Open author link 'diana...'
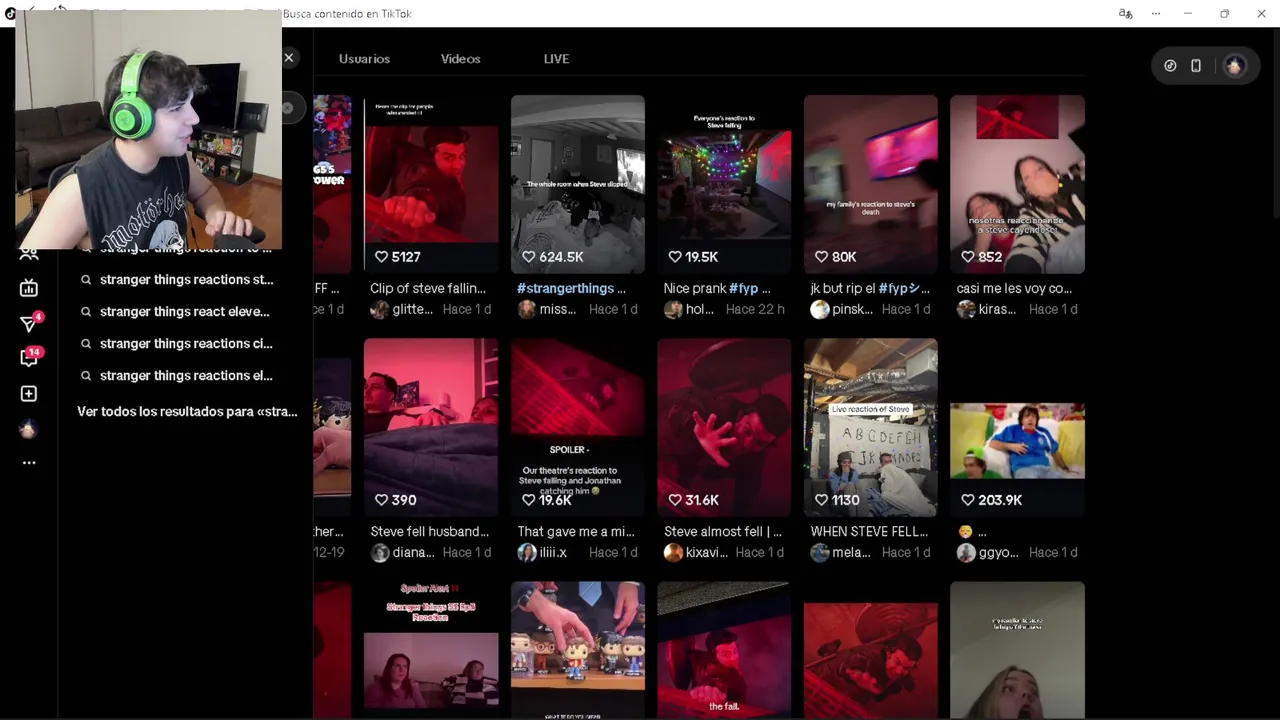Viewport: 1280px width, 720px height. tap(414, 553)
